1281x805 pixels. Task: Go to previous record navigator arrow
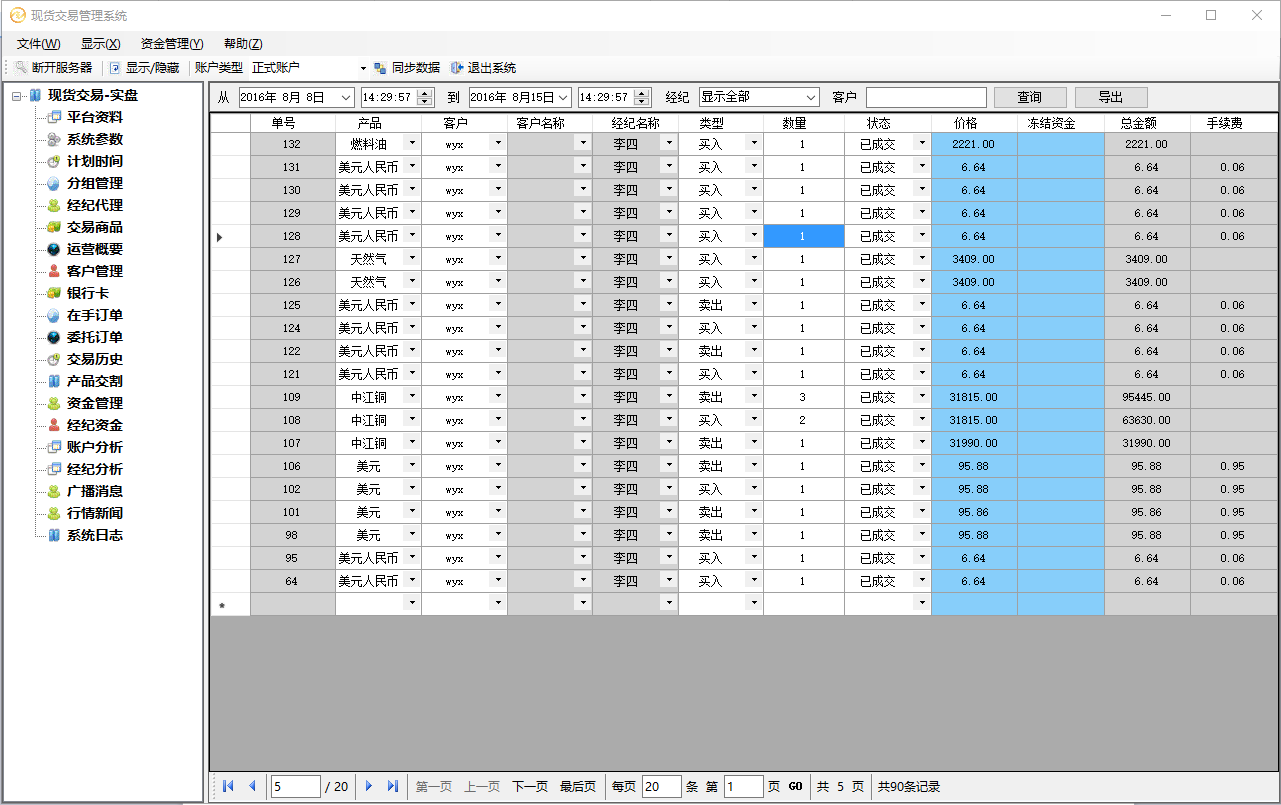(252, 786)
